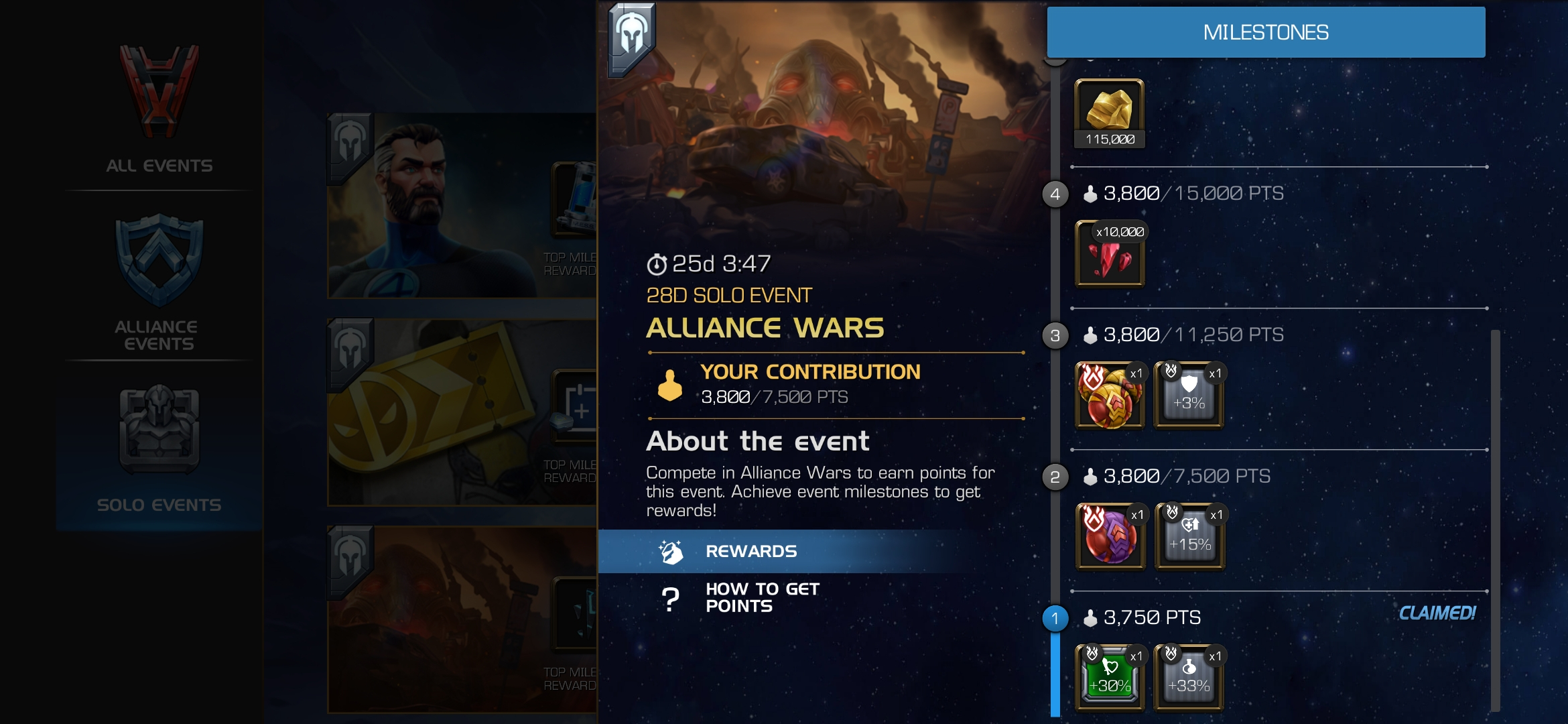Select the Mister Fantastic event card
This screenshot has height=724, width=1568.
pyautogui.click(x=462, y=206)
